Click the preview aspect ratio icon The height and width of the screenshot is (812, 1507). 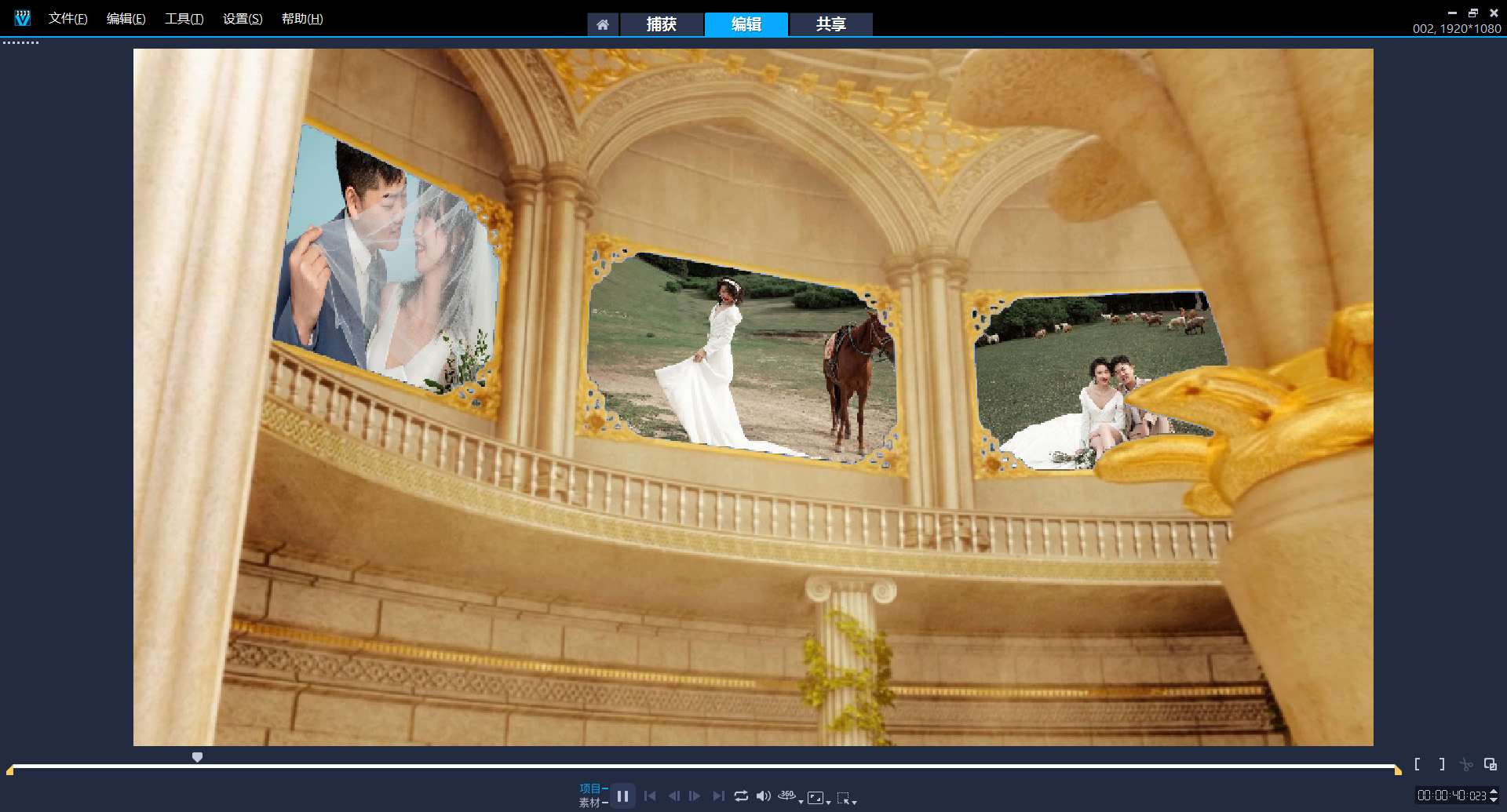point(816,798)
